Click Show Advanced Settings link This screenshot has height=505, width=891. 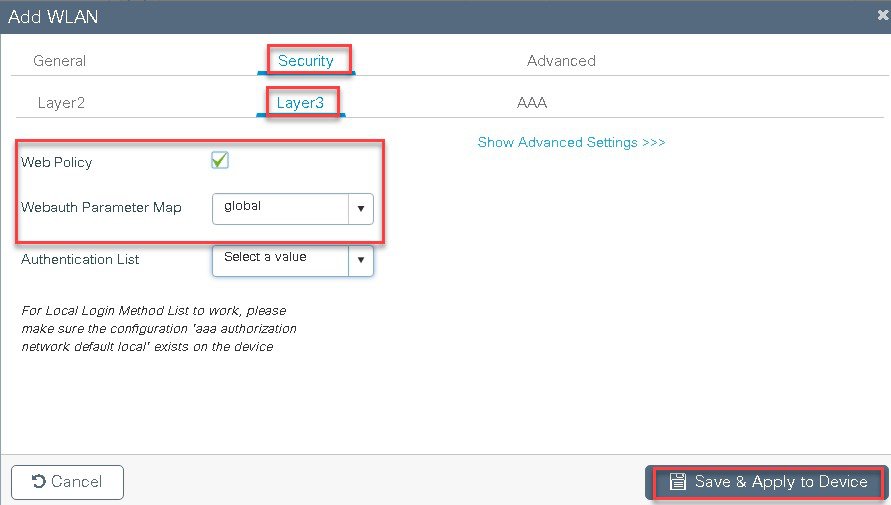pos(572,142)
